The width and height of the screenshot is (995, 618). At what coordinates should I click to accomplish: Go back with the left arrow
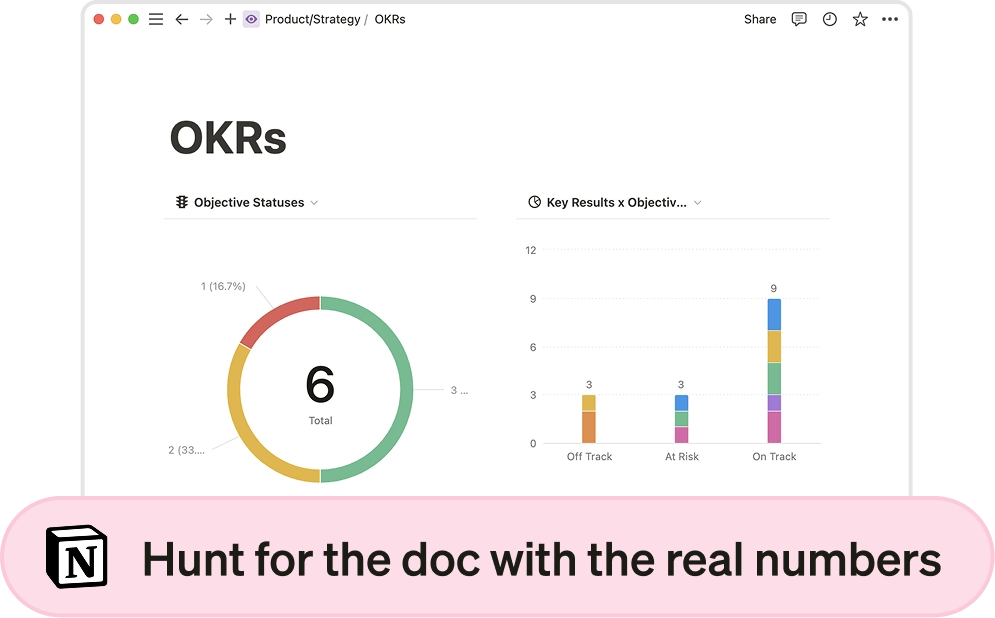pyautogui.click(x=181, y=19)
